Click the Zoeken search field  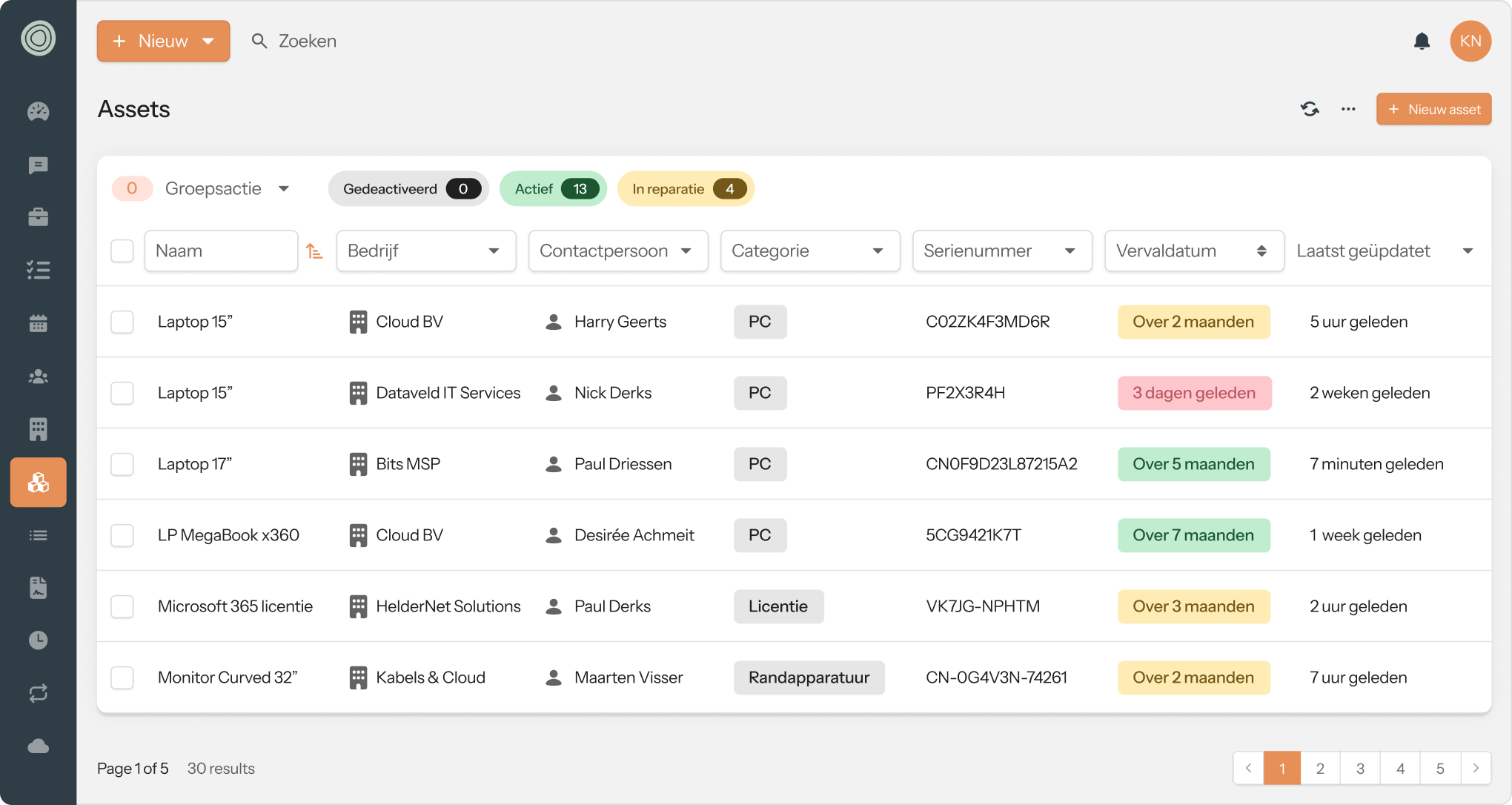[308, 41]
